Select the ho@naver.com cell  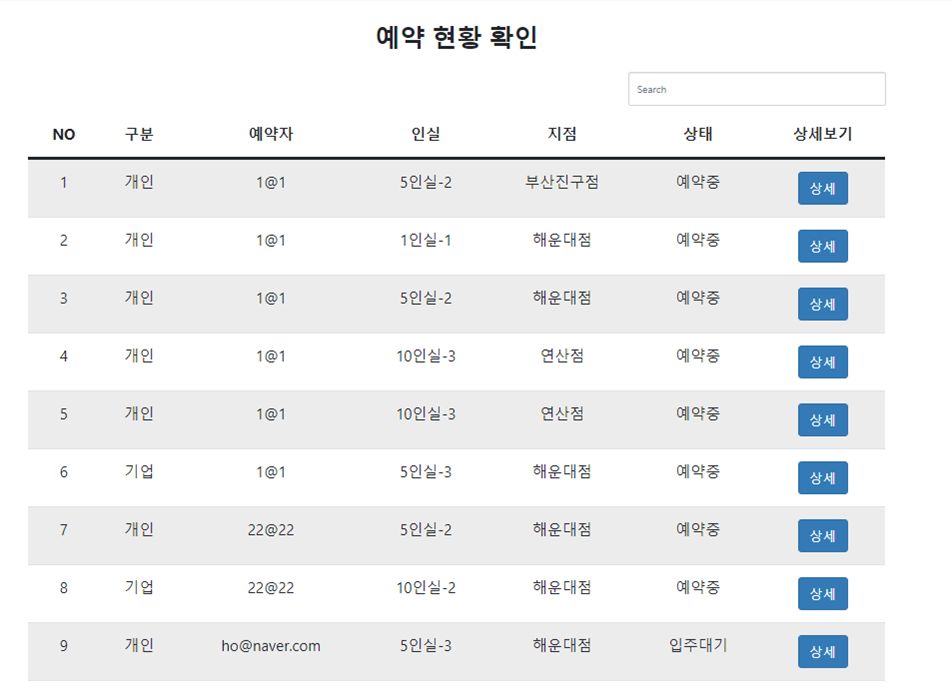point(271,646)
